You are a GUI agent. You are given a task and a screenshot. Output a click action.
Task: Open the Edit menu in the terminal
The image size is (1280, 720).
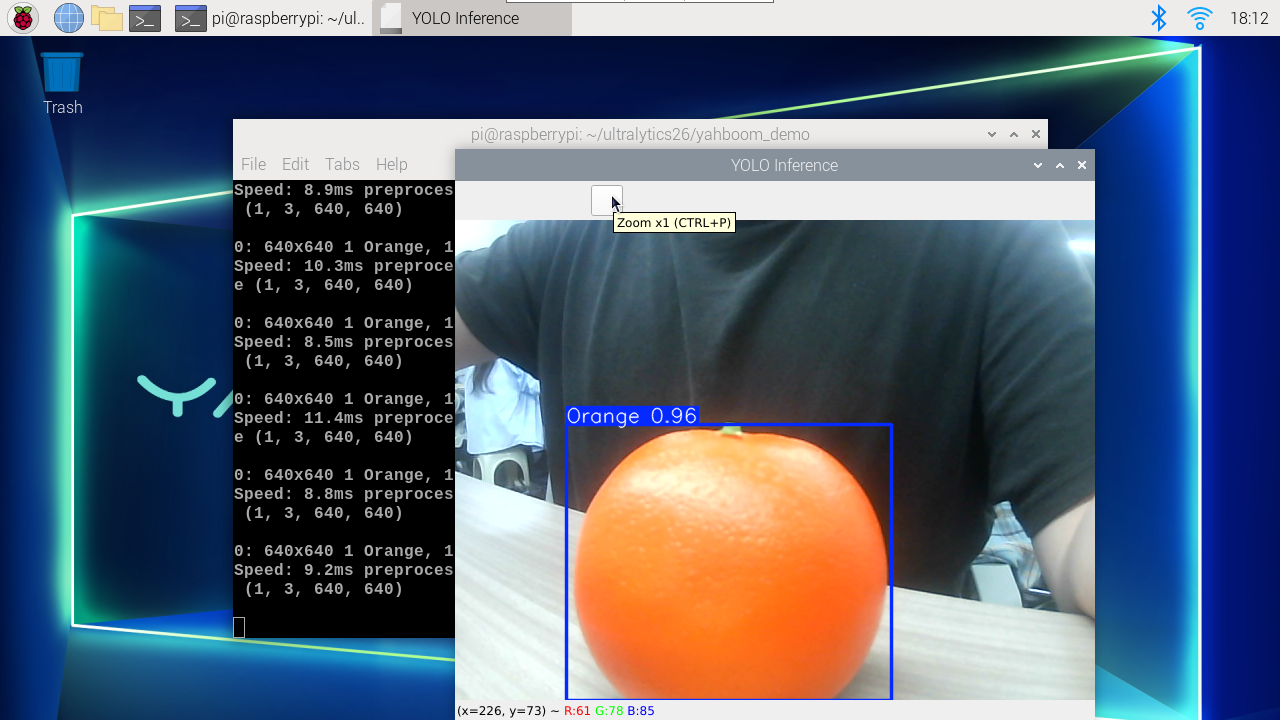[295, 164]
